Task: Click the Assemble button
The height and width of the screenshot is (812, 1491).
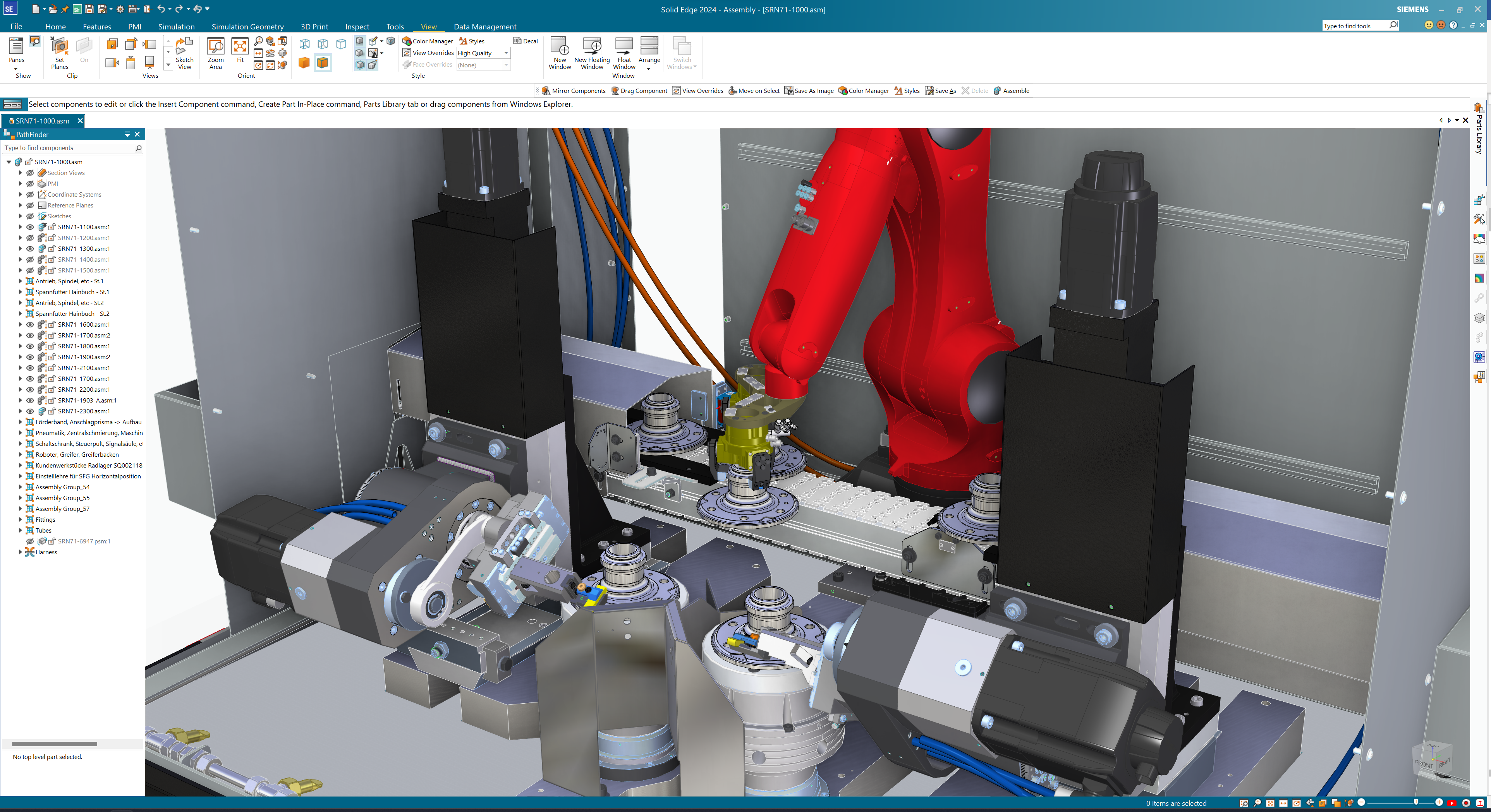Action: point(1011,91)
